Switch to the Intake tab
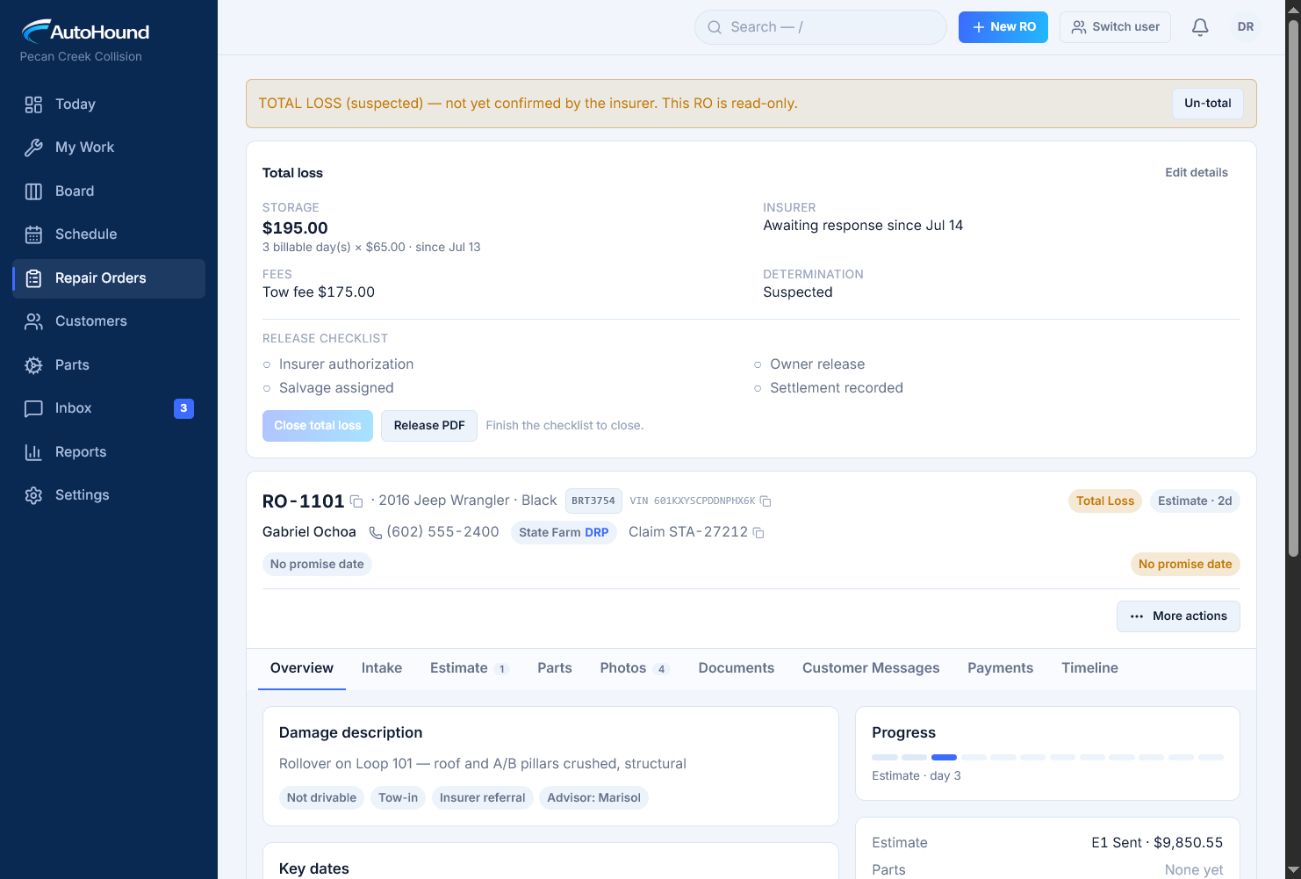The image size is (1301, 879). (x=382, y=668)
